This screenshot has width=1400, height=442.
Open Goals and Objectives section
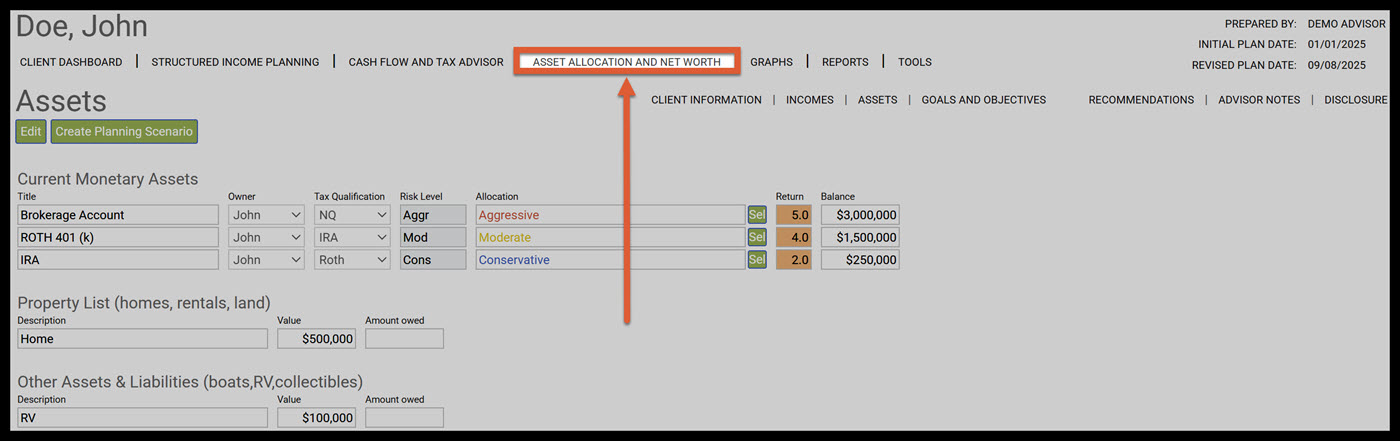[984, 100]
